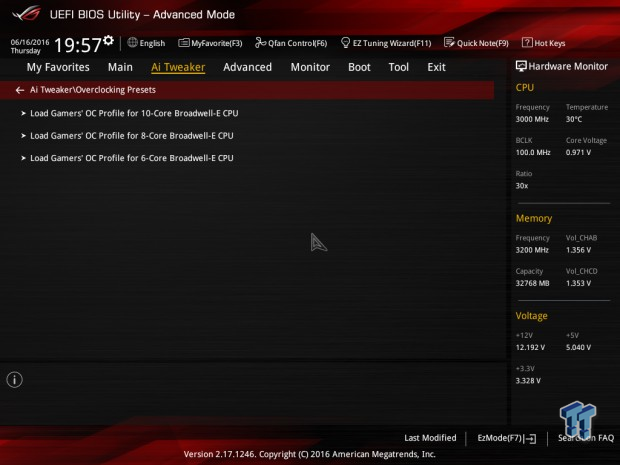Click the 12.192 V reading
Image resolution: width=620 pixels, height=465 pixels.
pyautogui.click(x=530, y=347)
